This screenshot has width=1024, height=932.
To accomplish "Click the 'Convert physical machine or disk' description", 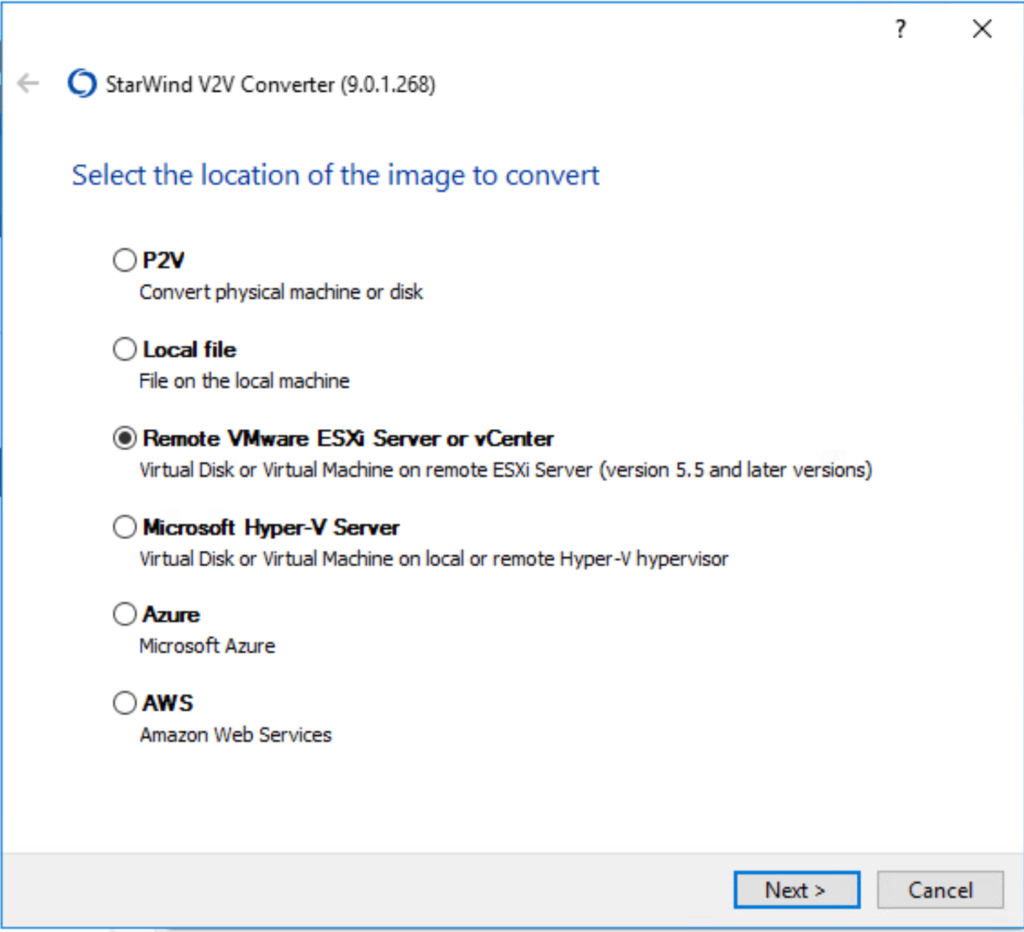I will click(x=281, y=292).
